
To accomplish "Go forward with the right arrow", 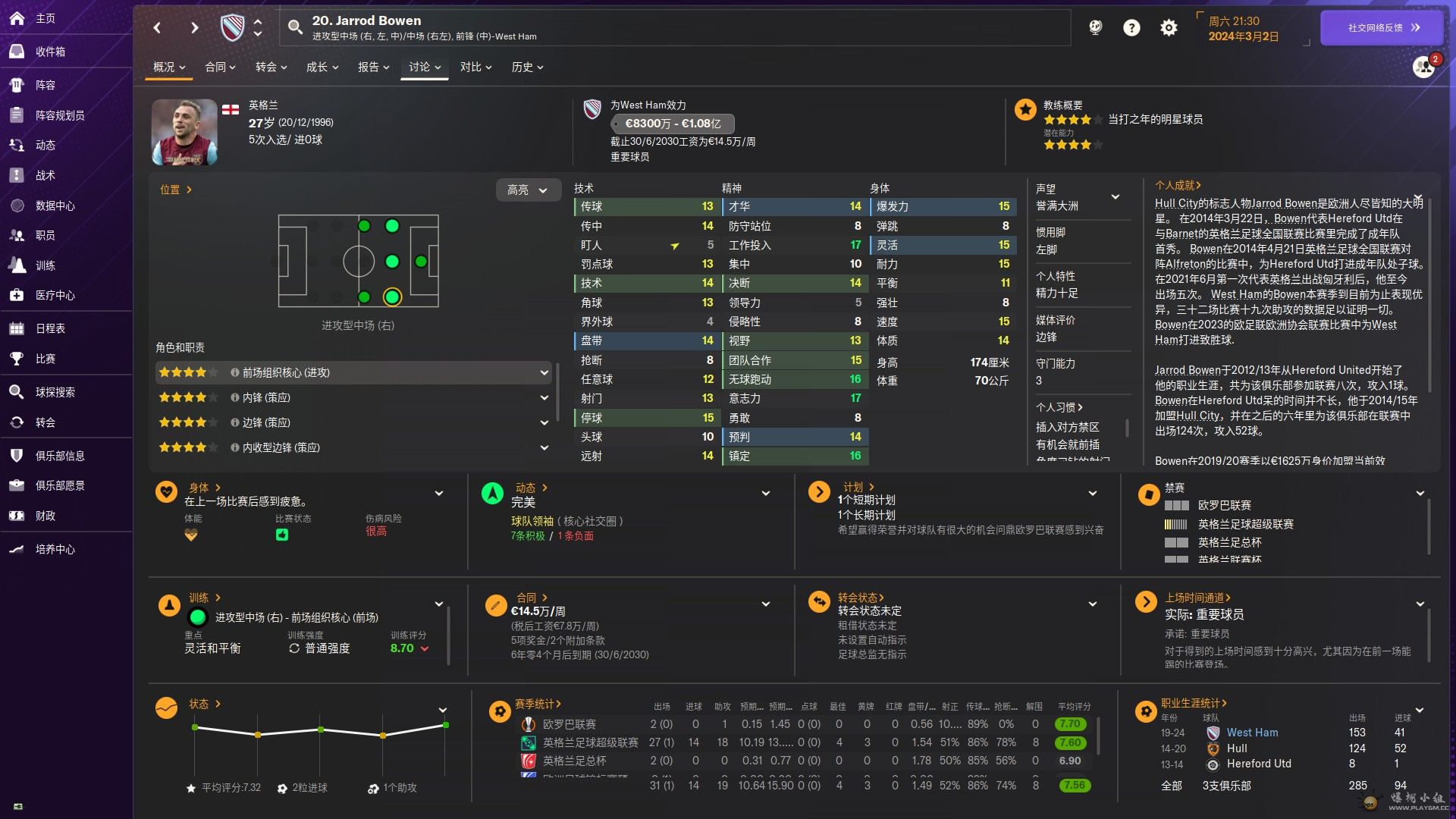I will [195, 28].
